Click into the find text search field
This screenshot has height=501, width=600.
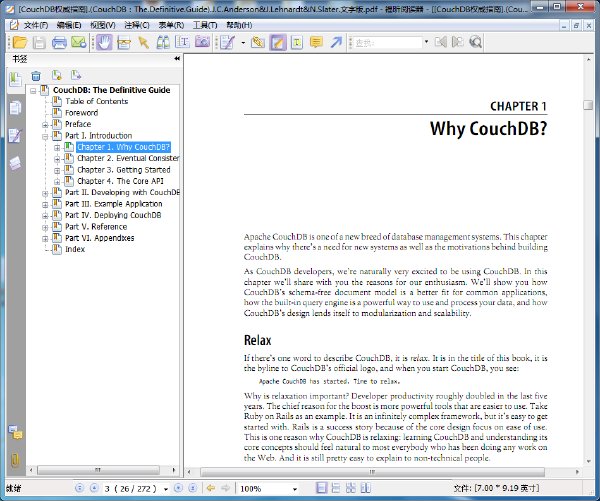pos(388,42)
